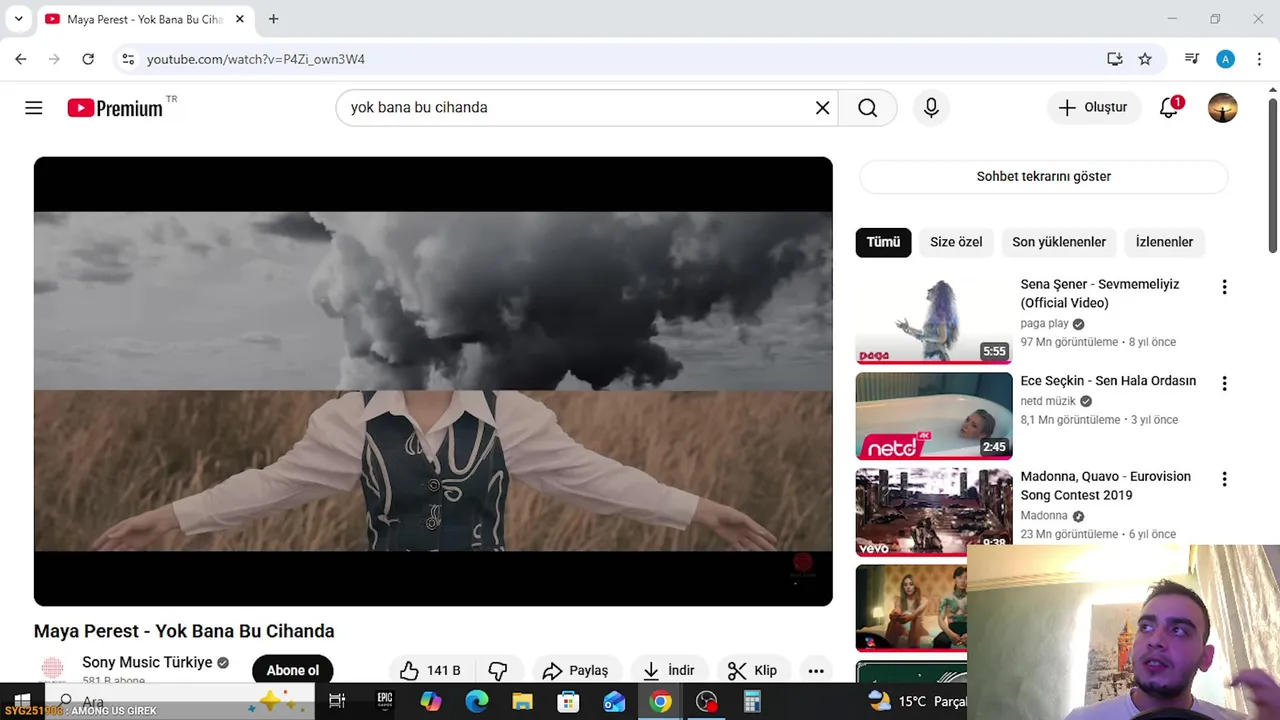This screenshot has height=720, width=1280.
Task: Click the Sena Şener - Sevmemeliyiz title
Action: (x=1100, y=294)
